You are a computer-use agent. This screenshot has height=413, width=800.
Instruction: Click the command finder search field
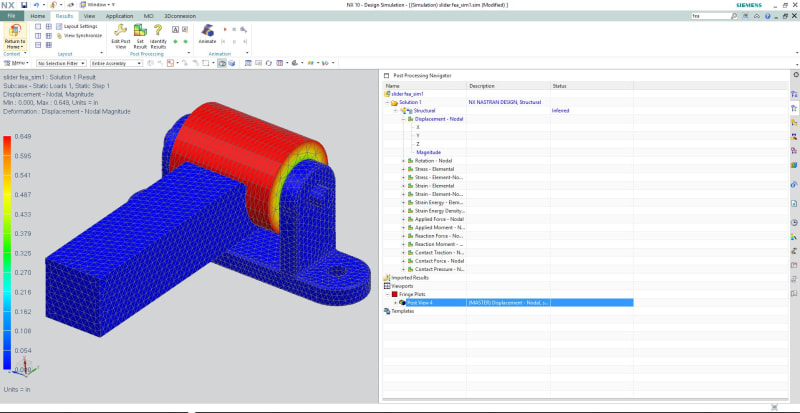click(x=710, y=16)
